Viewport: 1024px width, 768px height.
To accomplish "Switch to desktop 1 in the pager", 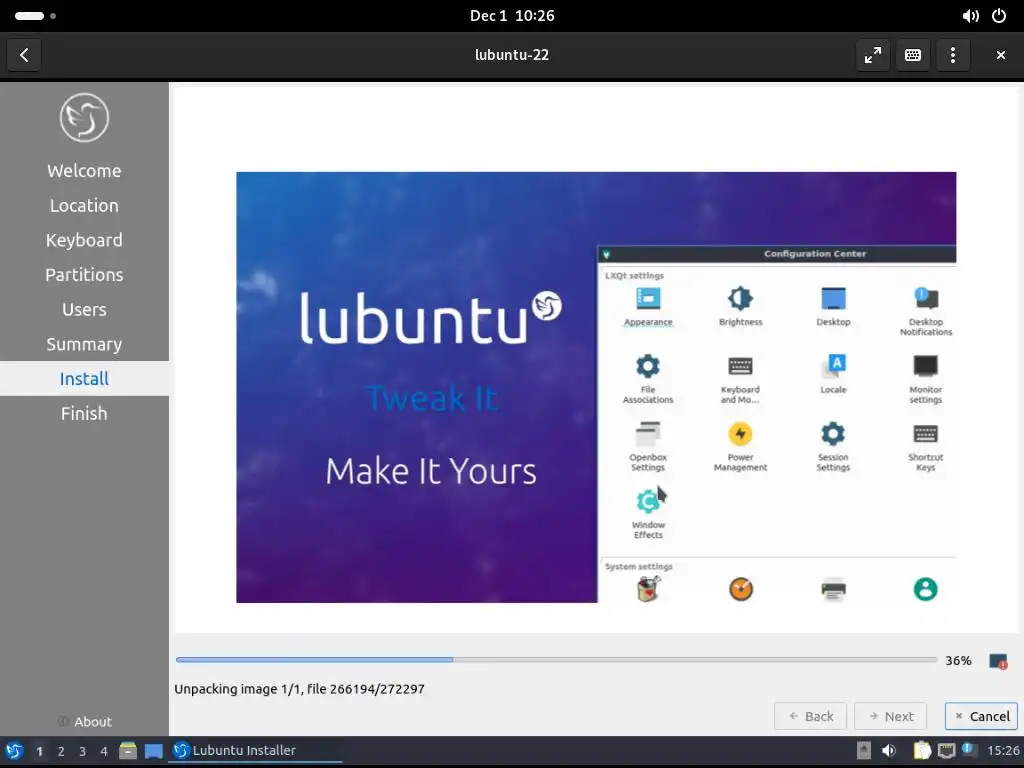I will pos(39,752).
